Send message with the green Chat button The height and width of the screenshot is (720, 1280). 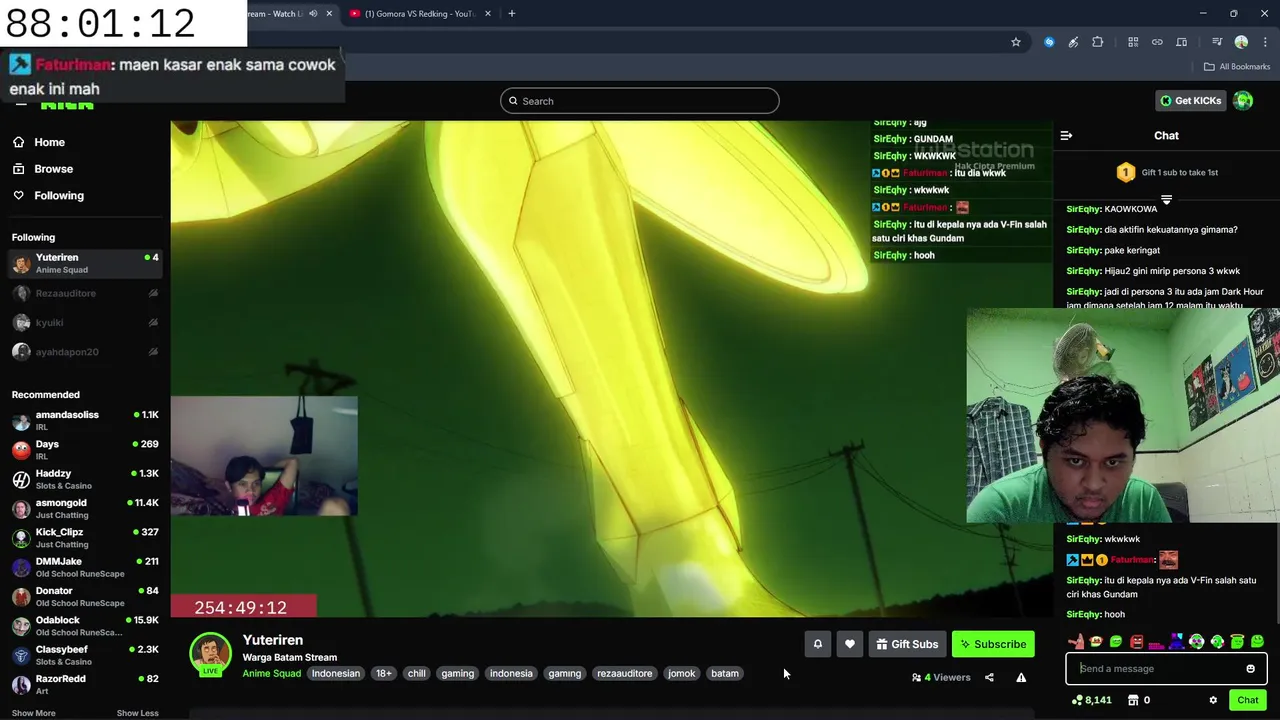click(1247, 700)
